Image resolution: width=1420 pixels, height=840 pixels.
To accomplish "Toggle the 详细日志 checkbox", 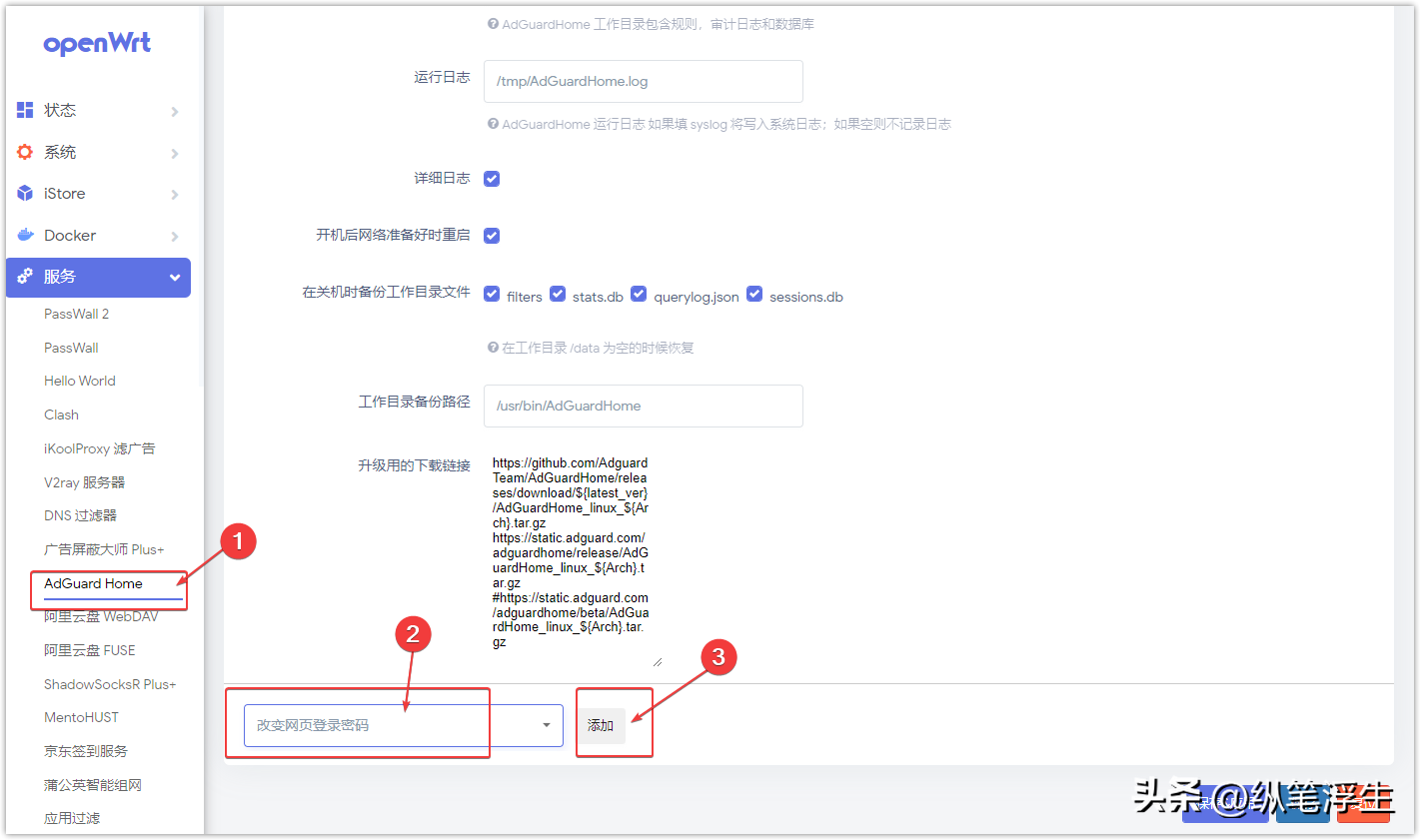I will click(492, 179).
